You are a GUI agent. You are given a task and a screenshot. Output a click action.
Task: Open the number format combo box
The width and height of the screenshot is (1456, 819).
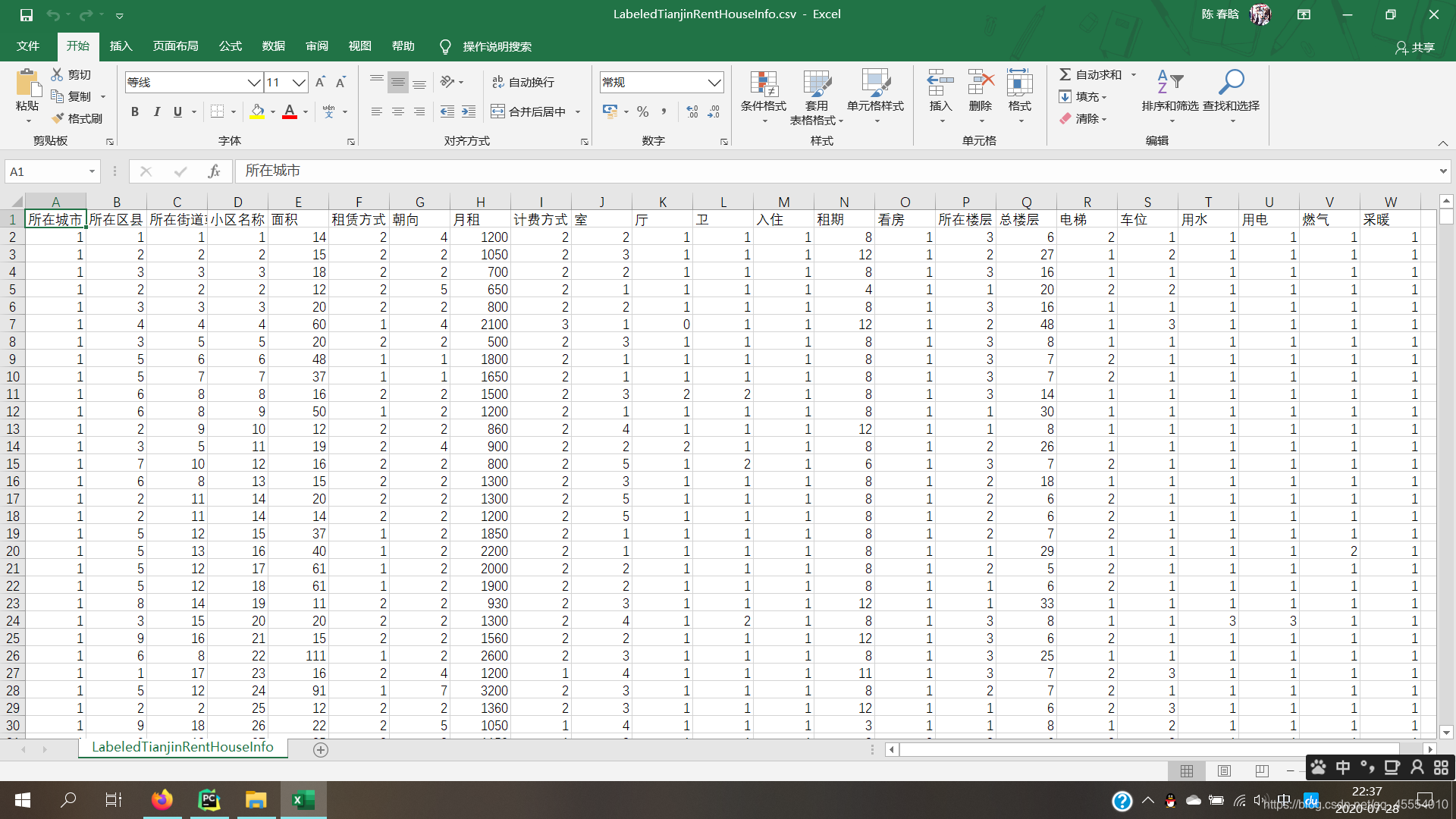(714, 82)
